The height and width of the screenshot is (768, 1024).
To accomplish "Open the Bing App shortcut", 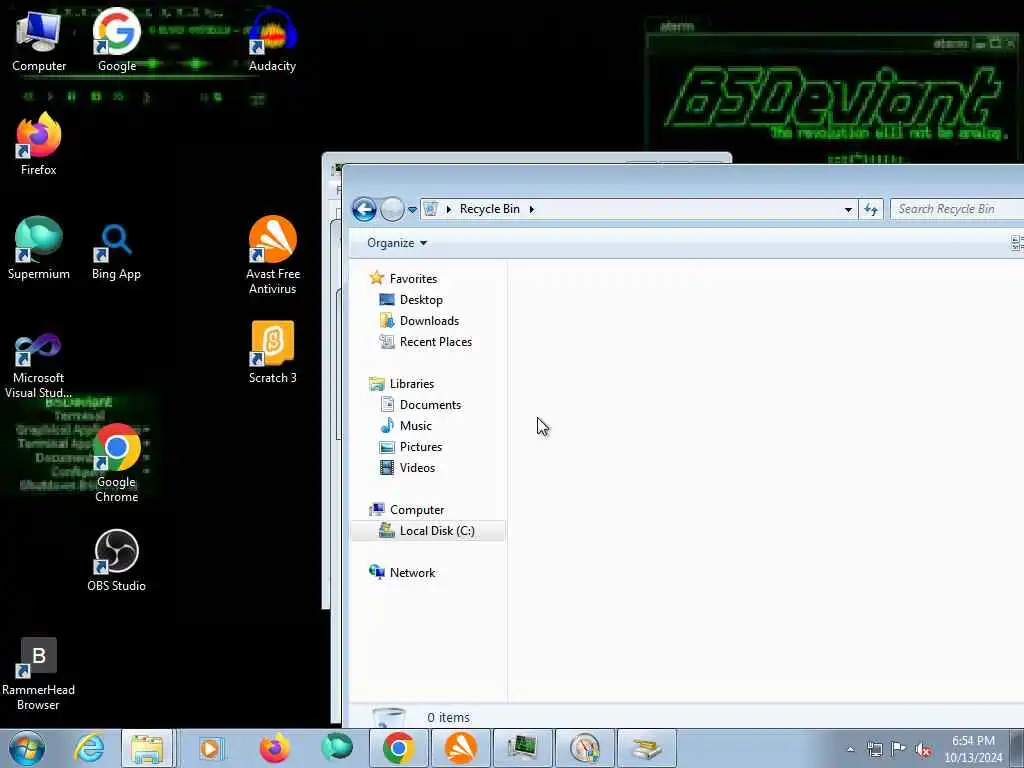I will 116,252.
